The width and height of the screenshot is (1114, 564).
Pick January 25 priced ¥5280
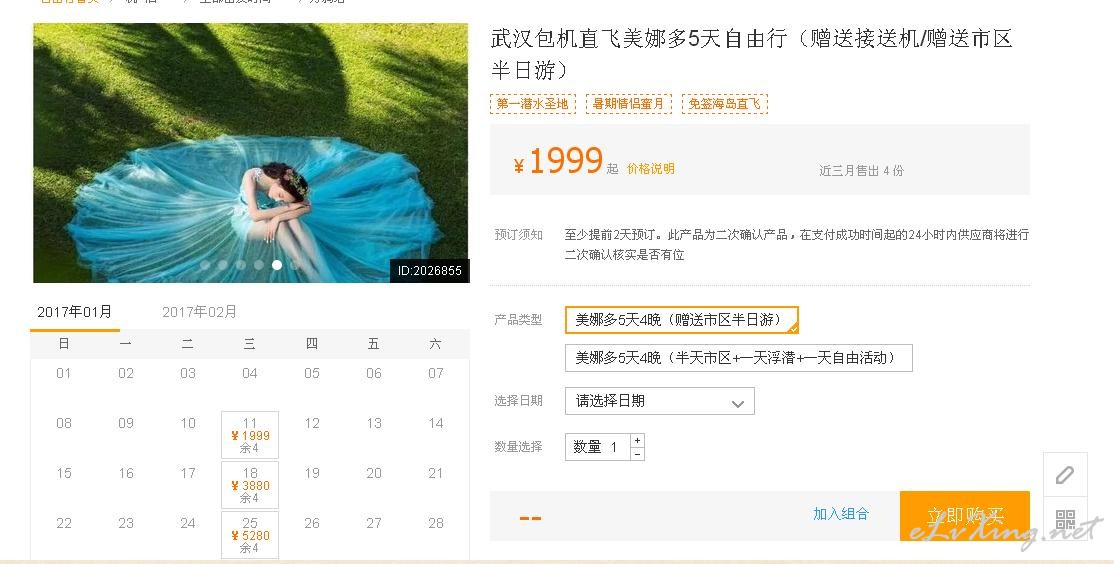point(250,535)
